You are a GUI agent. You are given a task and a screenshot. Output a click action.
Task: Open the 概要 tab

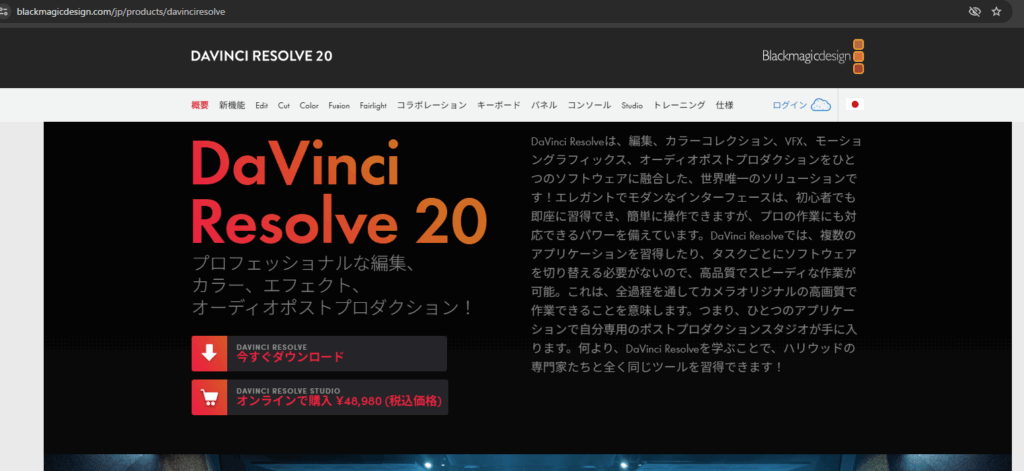pyautogui.click(x=200, y=105)
